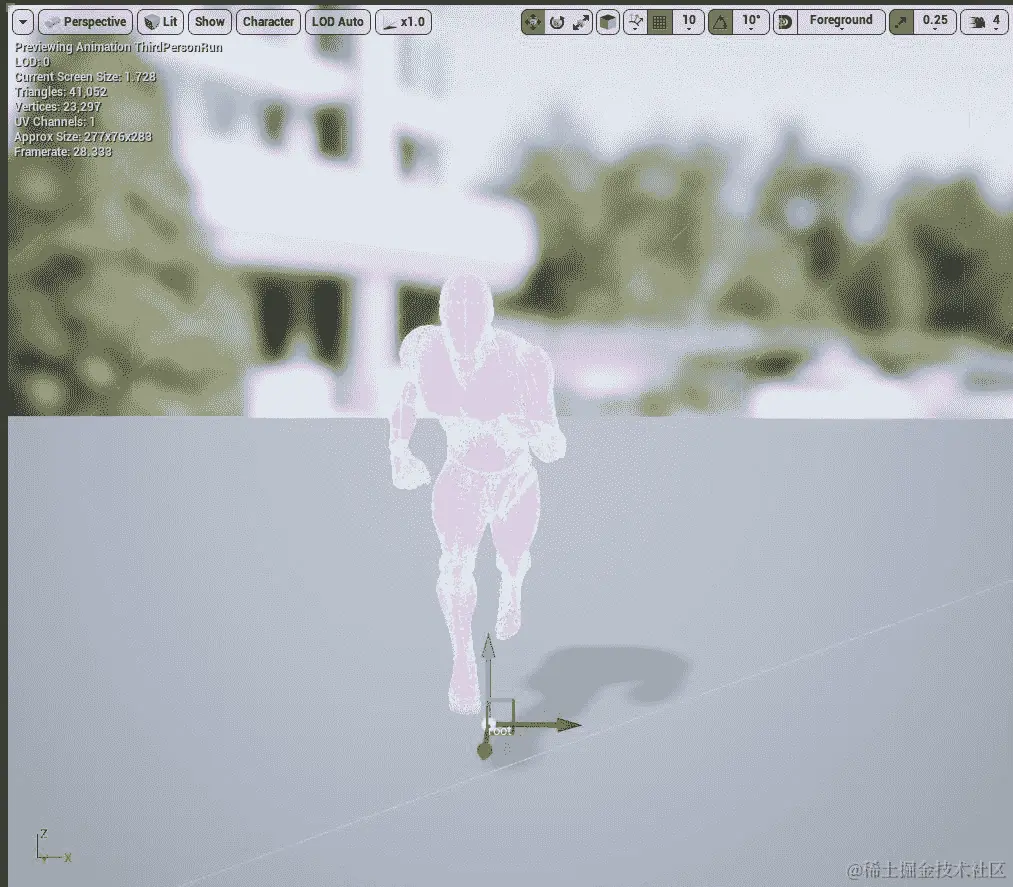The width and height of the screenshot is (1013, 887).
Task: Toggle rotation snapping
Action: pos(720,23)
